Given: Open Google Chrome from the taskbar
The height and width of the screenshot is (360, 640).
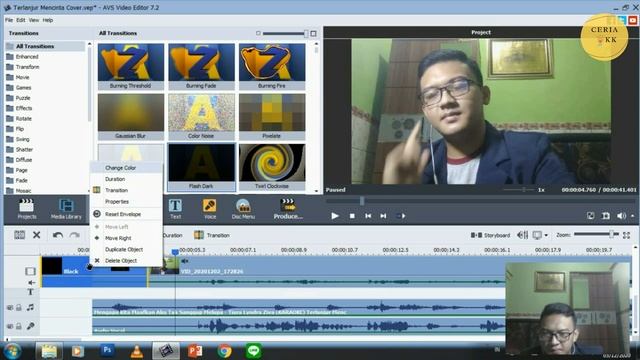Looking at the screenshot, I should [224, 351].
